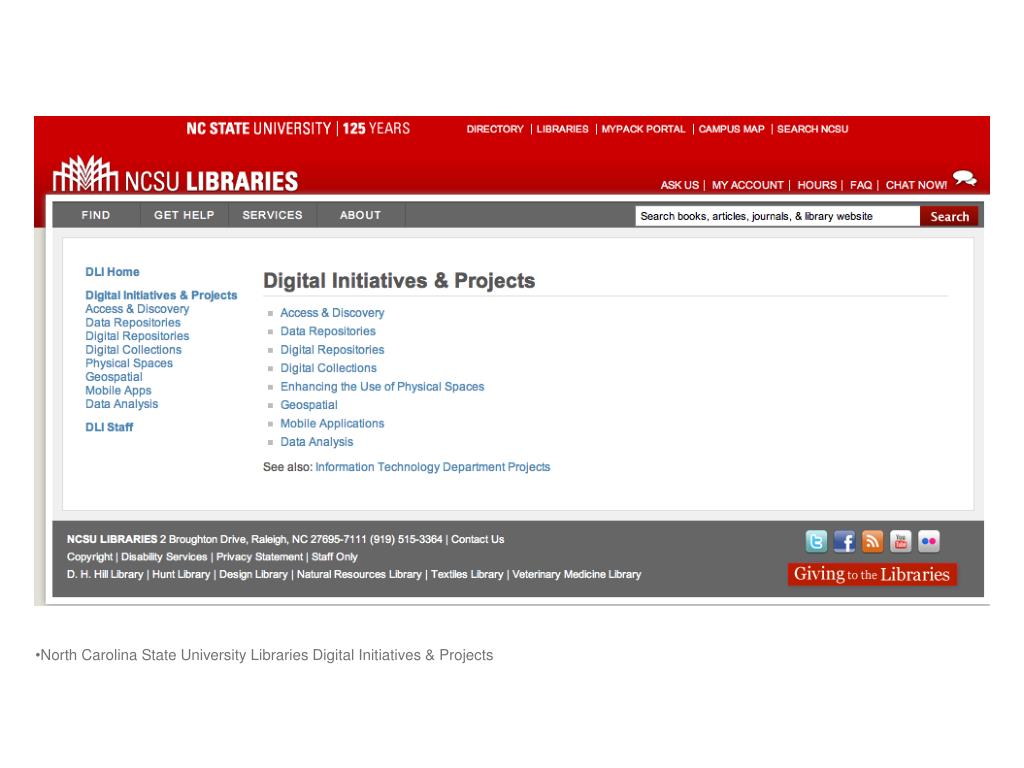View library HOURS
Viewport: 1024px width, 768px height.
817,185
